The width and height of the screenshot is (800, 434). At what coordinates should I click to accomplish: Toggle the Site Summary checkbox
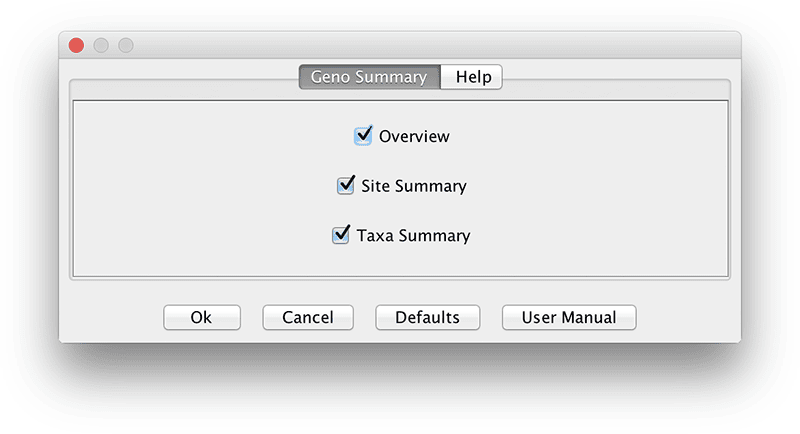[345, 186]
